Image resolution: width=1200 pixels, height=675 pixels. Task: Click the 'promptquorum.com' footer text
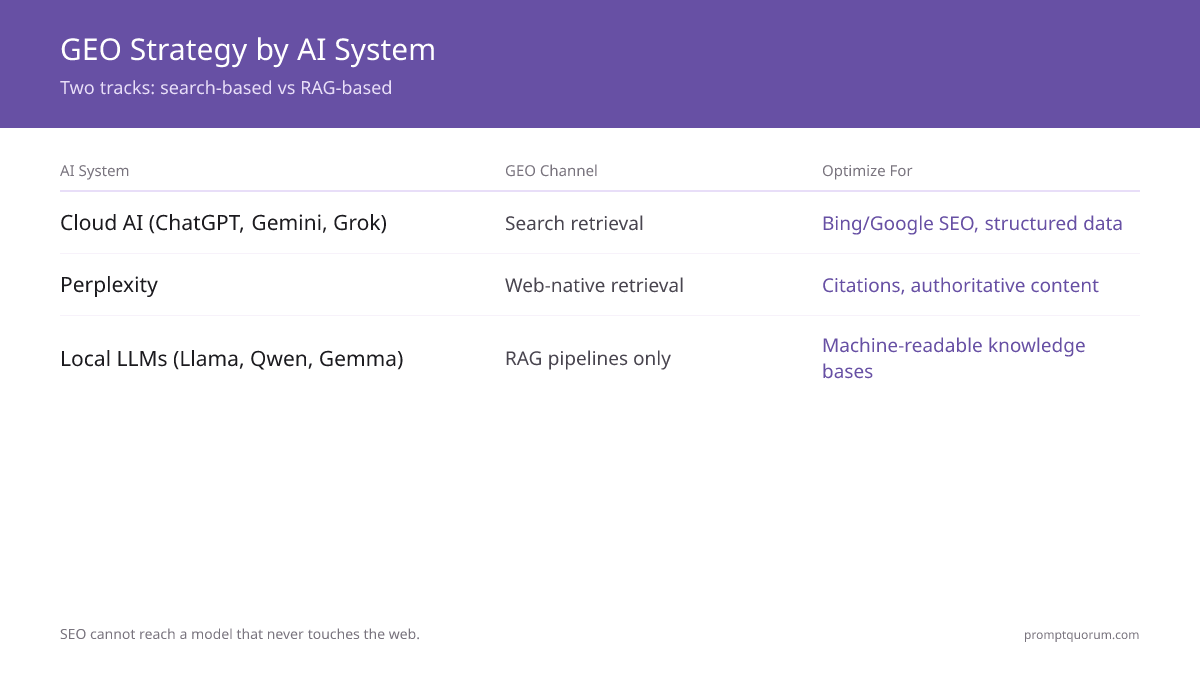1081,634
